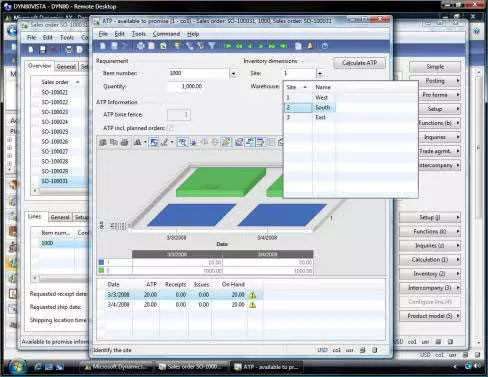The height and width of the screenshot is (377, 488).
Task: Click the filter funnel icon in toolbar
Action: click(212, 46)
